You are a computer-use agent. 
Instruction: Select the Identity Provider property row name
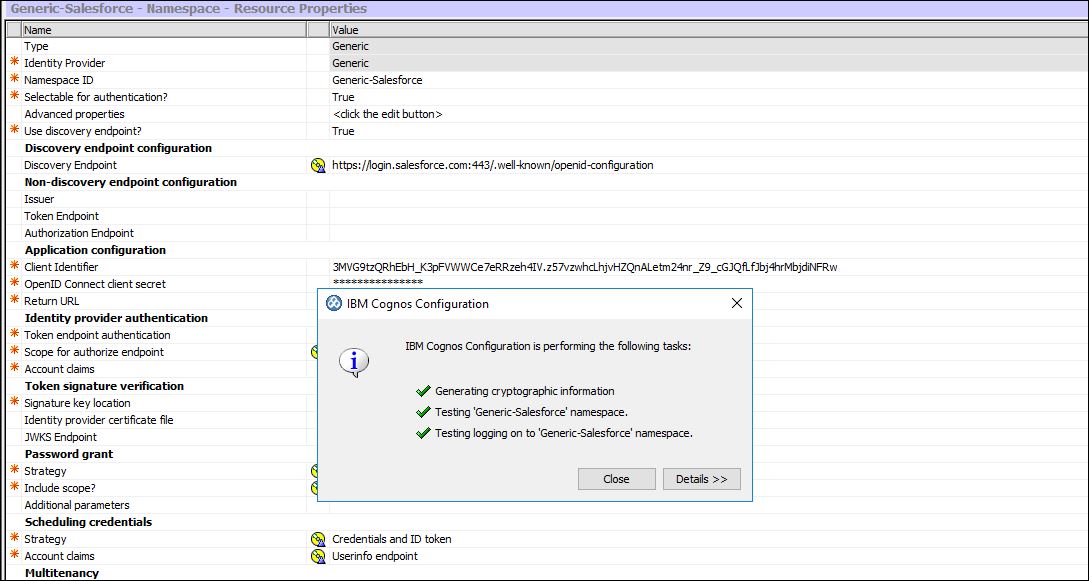65,63
